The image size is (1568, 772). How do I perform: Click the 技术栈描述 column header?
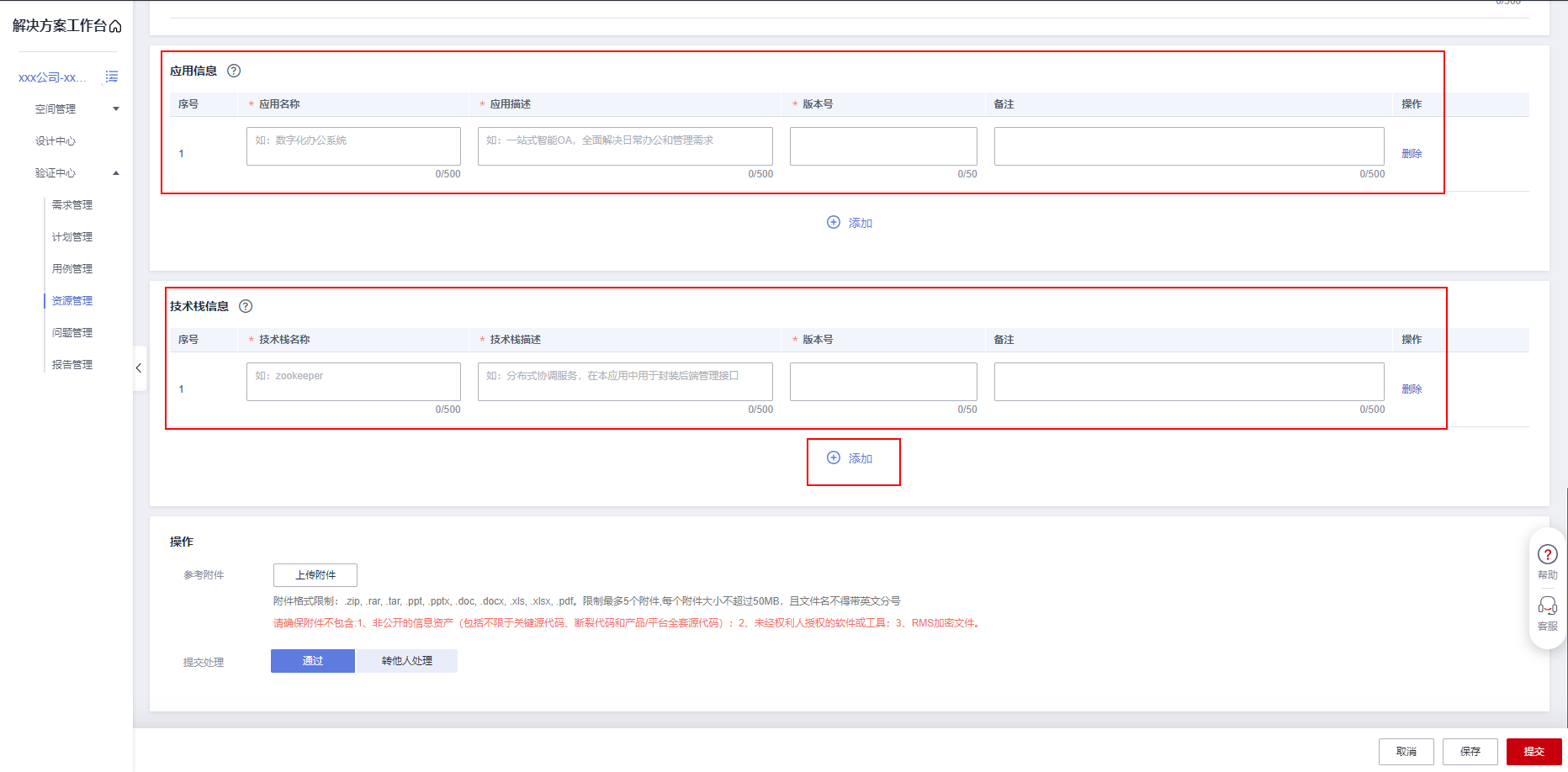point(516,340)
